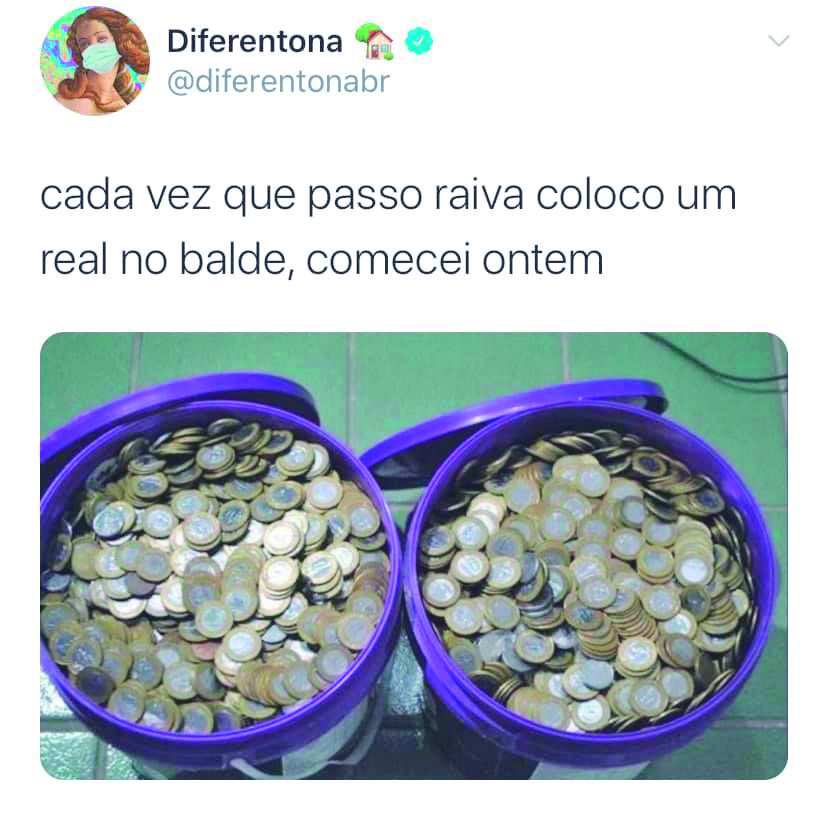Click the black cable in photo corner
This screenshot has height=822, width=828.
[718, 357]
